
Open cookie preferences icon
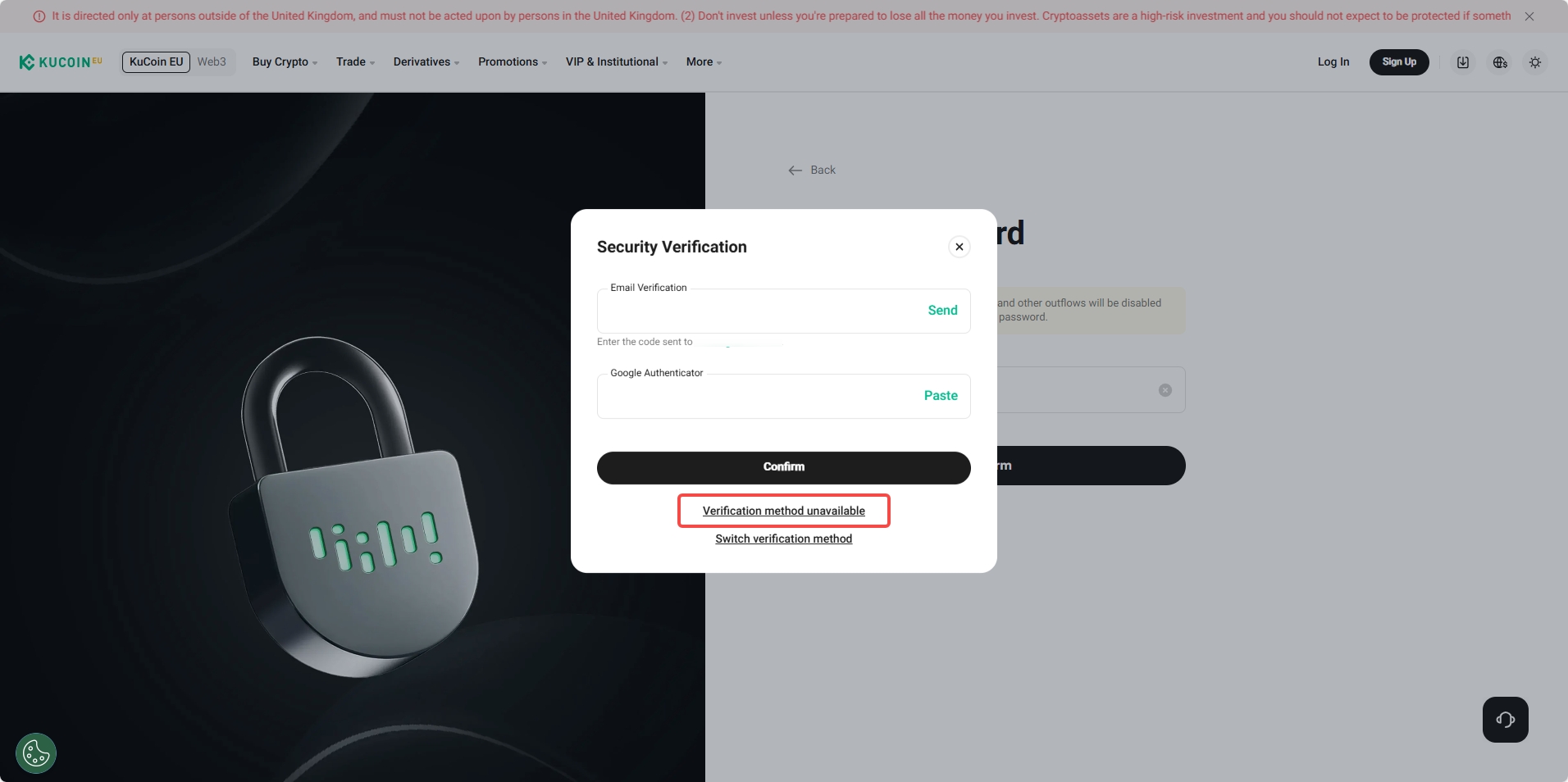click(36, 752)
